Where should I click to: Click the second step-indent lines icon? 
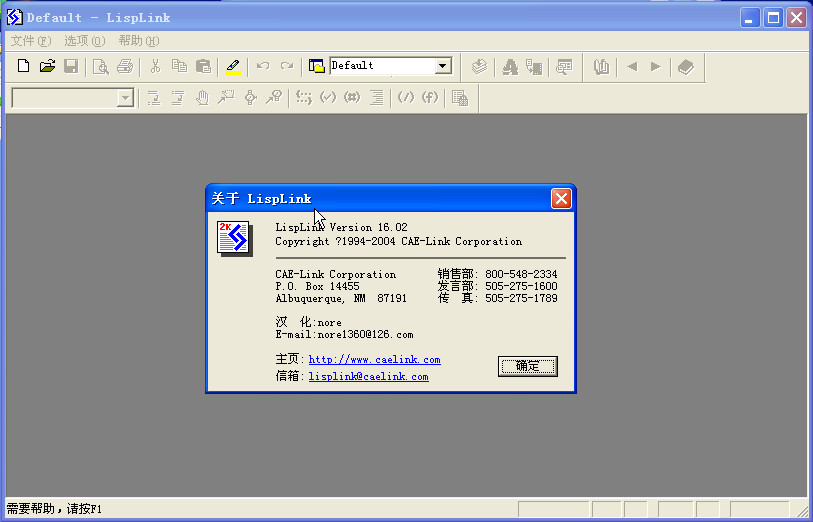[x=178, y=97]
